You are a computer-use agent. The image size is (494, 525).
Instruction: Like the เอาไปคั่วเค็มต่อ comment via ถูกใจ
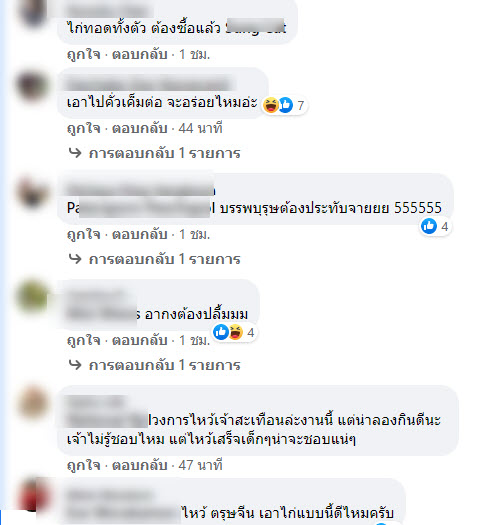pos(84,128)
